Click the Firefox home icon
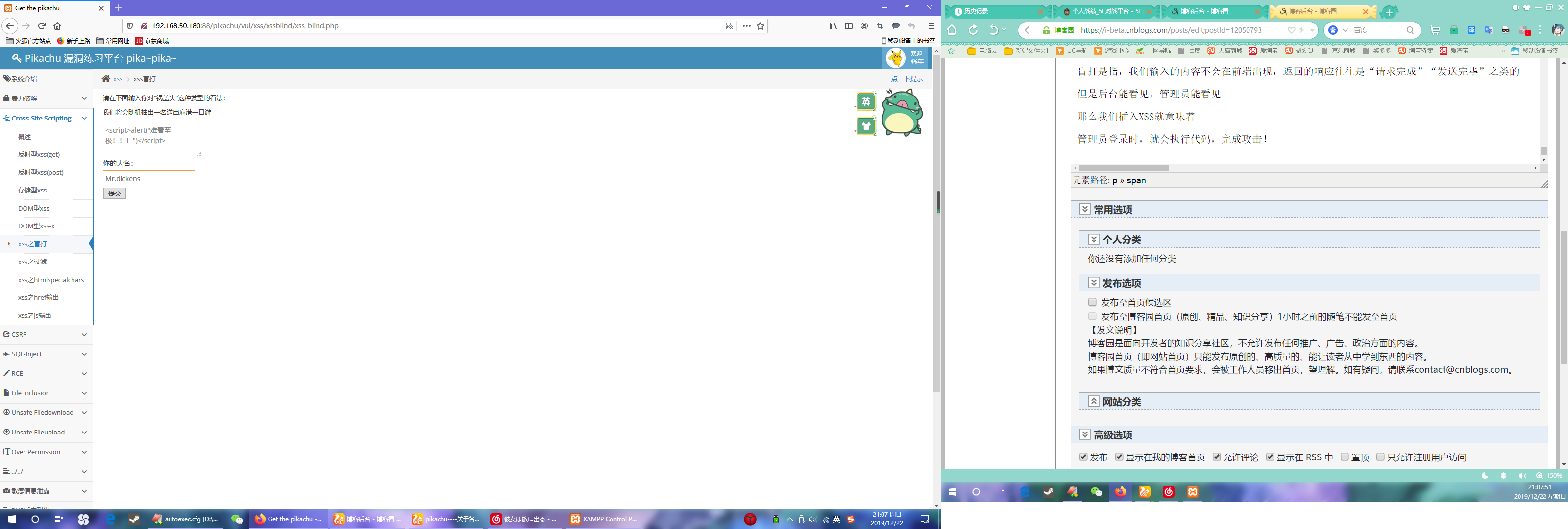1568x529 pixels. [x=58, y=26]
